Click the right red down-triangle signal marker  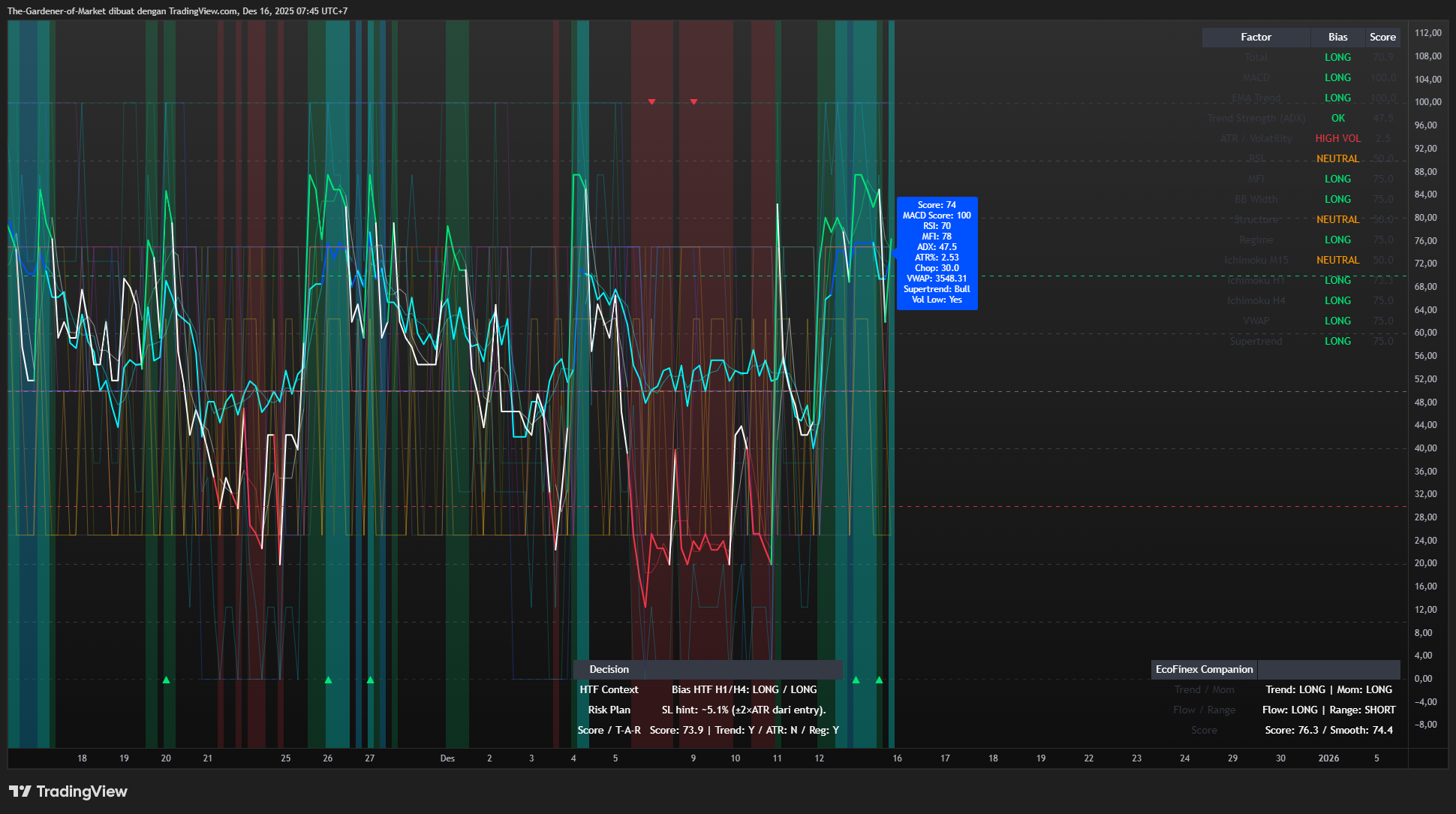point(693,101)
